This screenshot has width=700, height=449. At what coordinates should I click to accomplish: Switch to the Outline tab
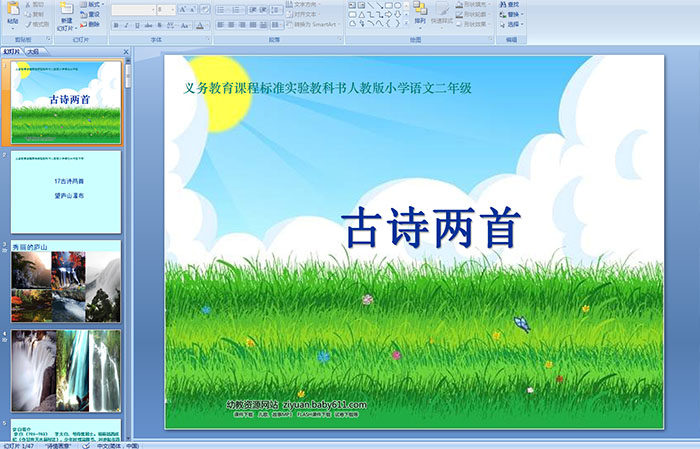[33, 52]
